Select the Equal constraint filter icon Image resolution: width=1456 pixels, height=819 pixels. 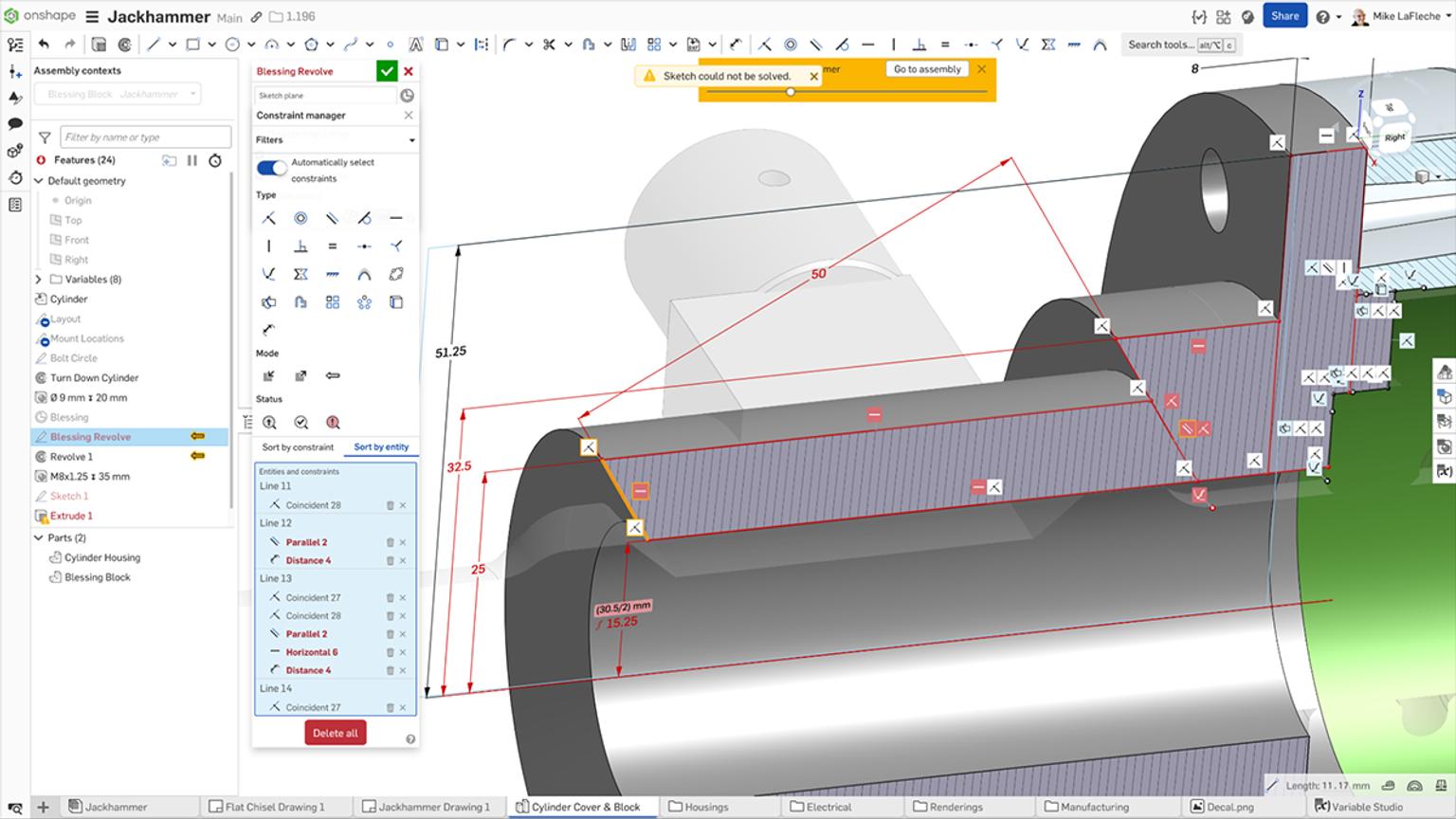(333, 246)
